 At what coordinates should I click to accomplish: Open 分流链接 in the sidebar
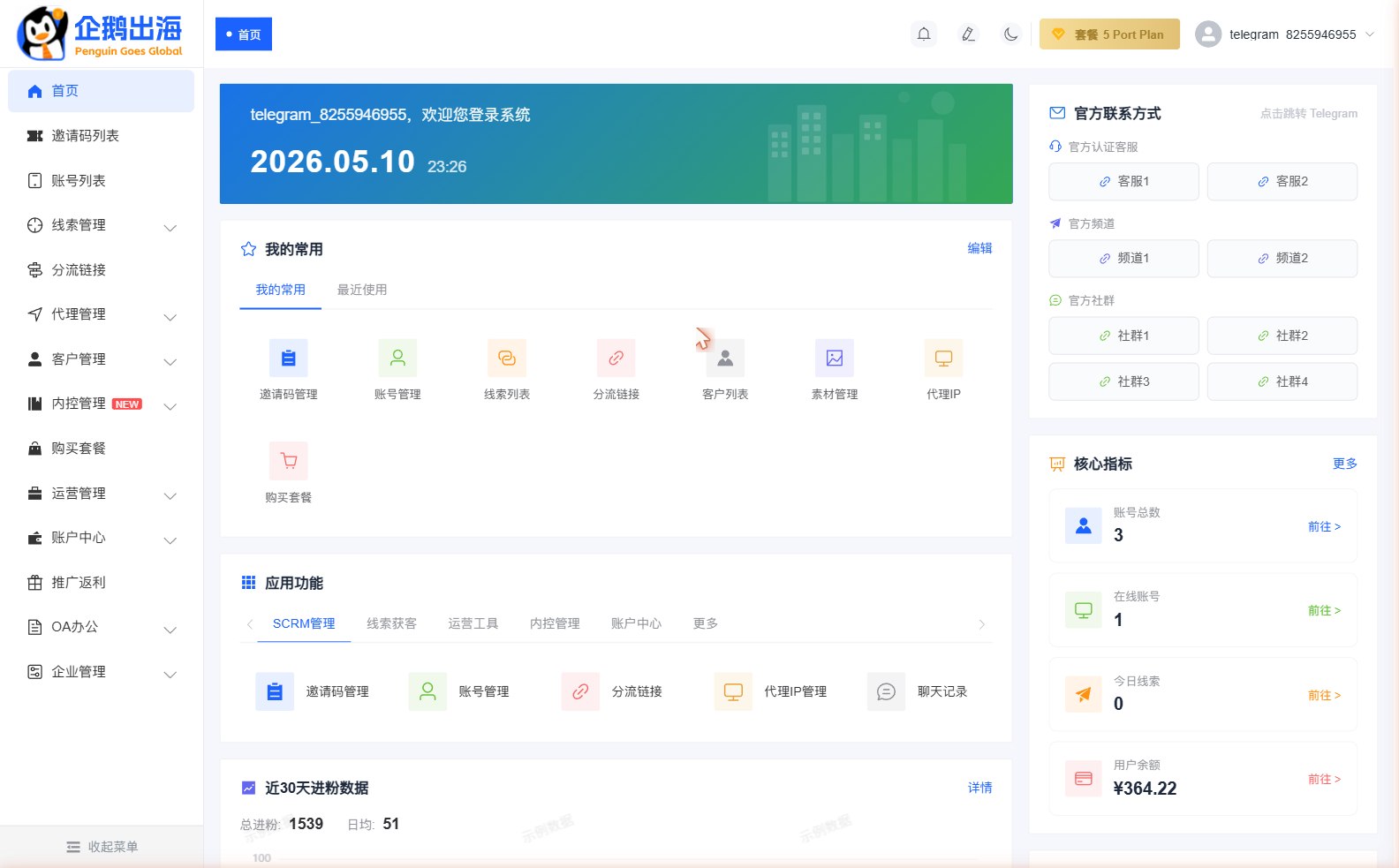tap(101, 270)
